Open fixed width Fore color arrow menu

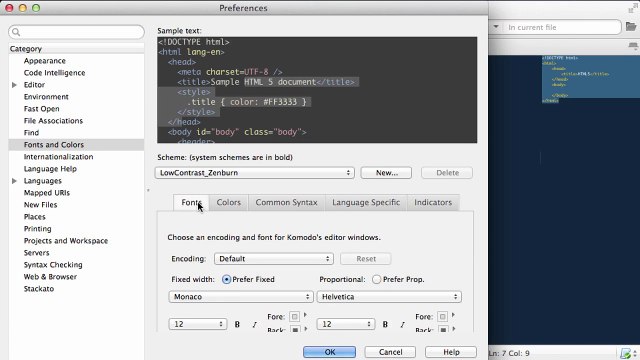click(x=305, y=315)
